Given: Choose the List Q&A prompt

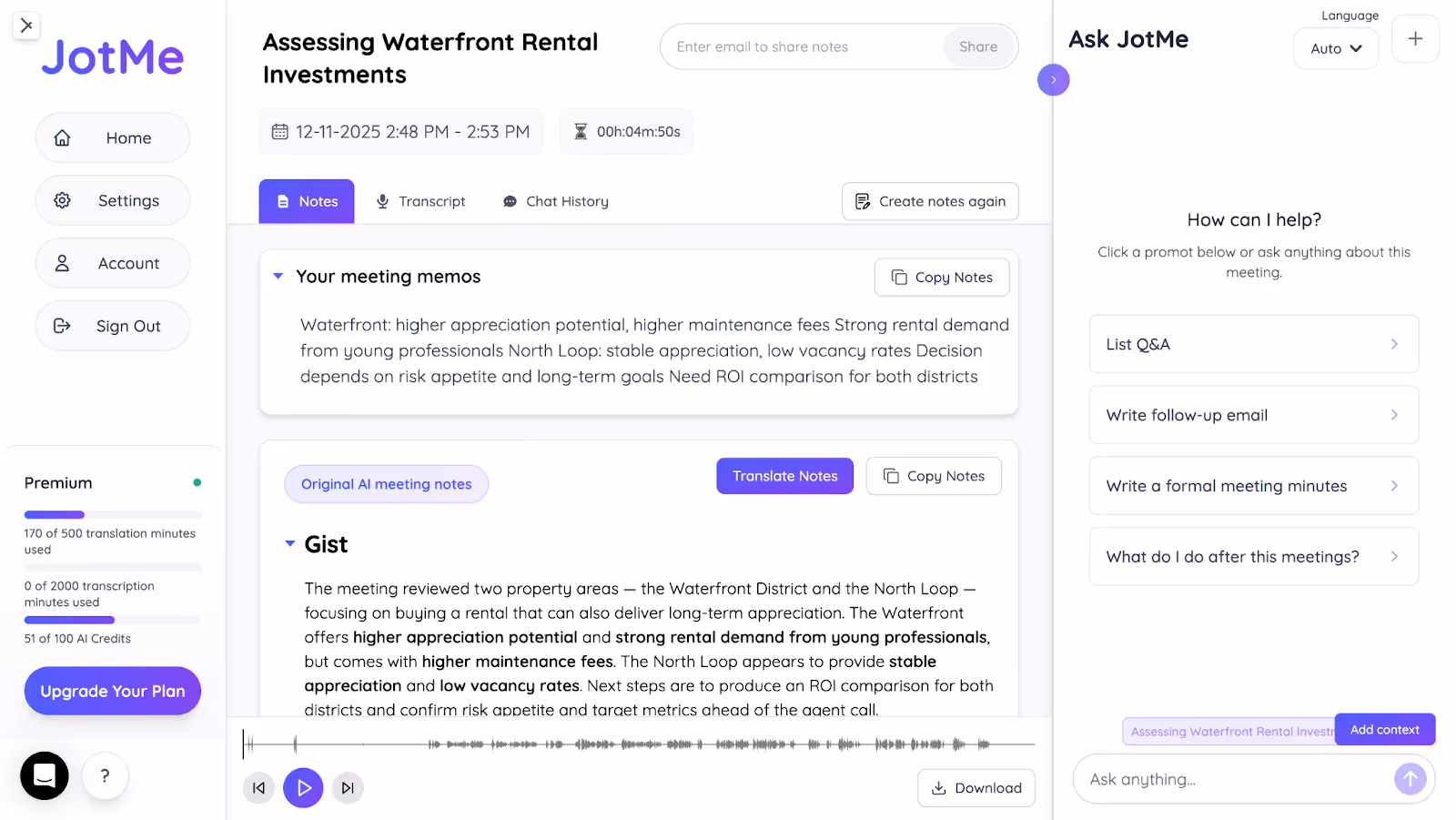Looking at the screenshot, I should pos(1254,344).
